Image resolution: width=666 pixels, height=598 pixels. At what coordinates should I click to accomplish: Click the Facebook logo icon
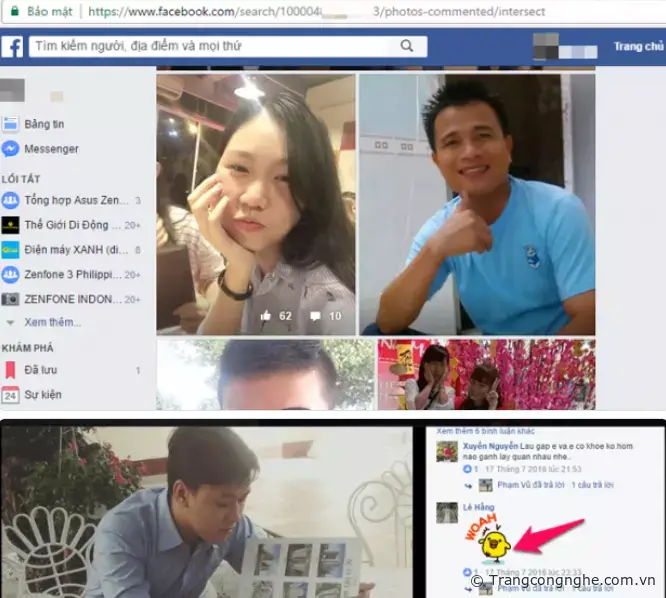coord(13,46)
